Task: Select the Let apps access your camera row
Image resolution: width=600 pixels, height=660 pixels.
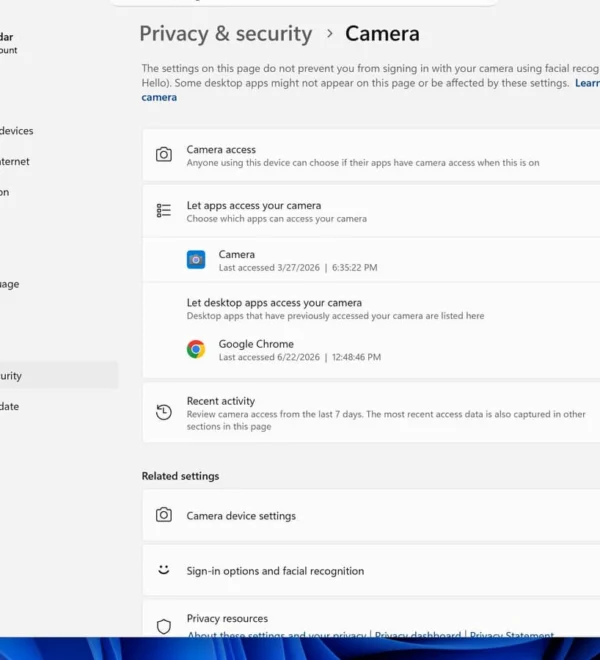Action: pos(371,211)
